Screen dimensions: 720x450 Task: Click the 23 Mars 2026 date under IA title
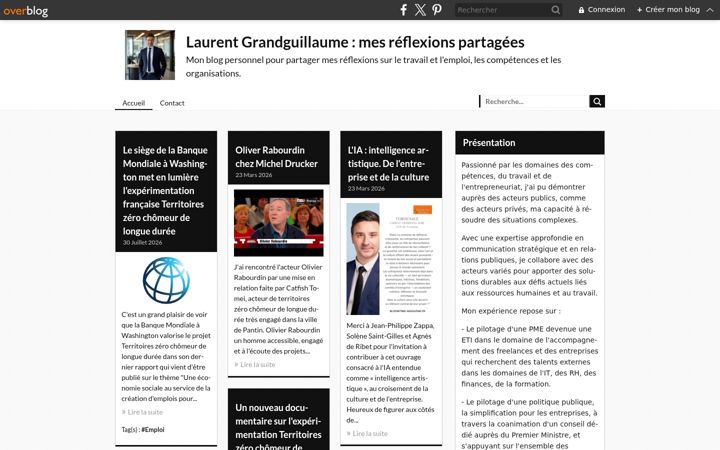coord(366,189)
